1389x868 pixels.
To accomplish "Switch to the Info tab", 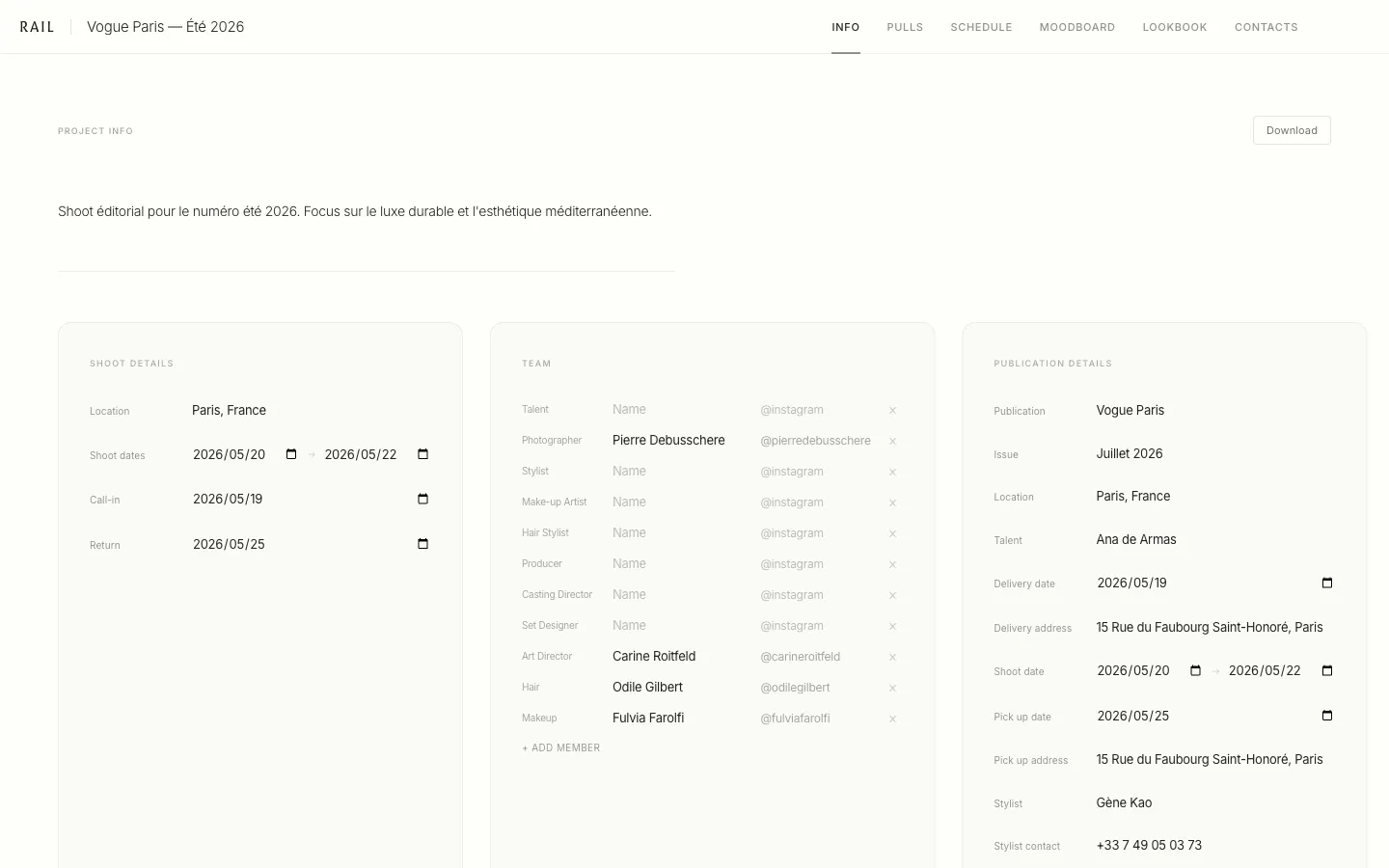I will coord(846,27).
